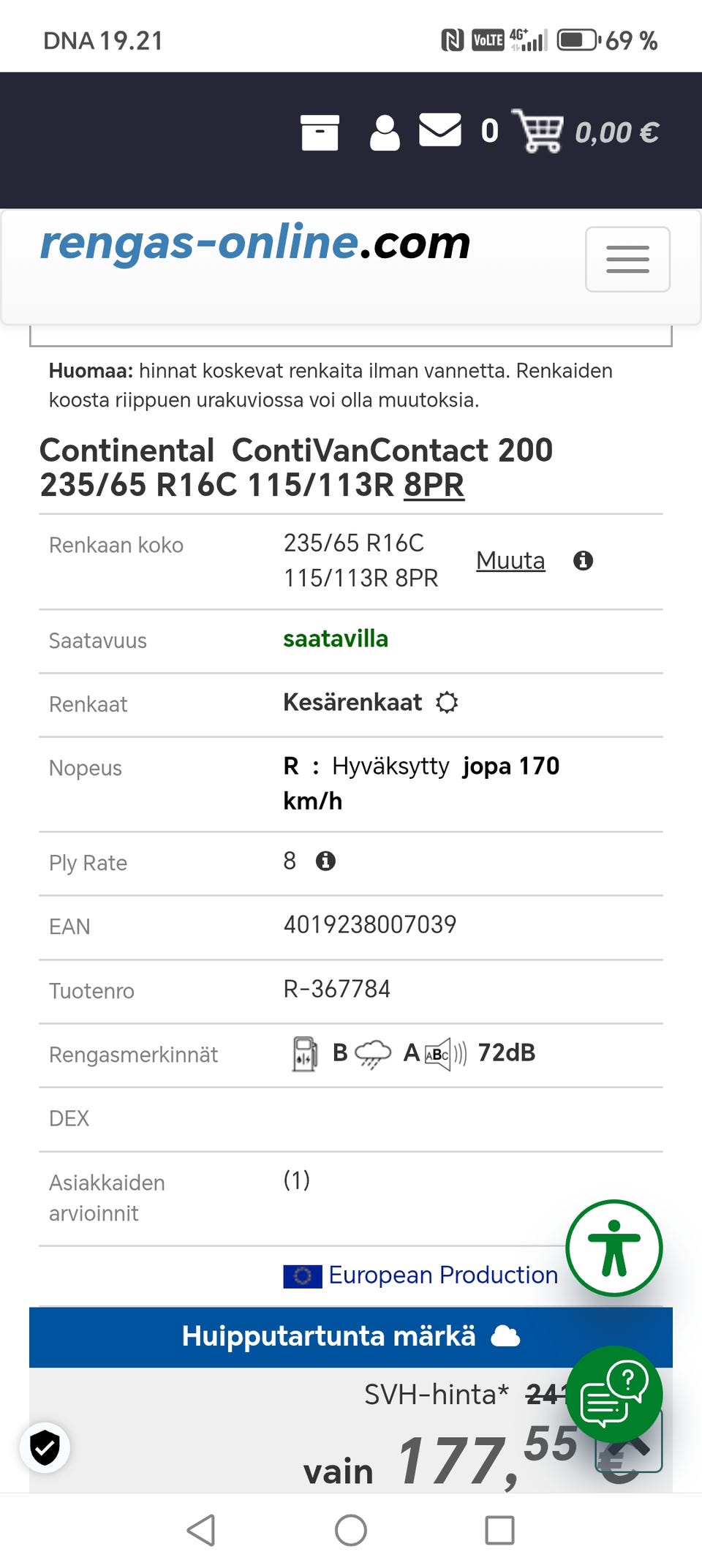Tap the European Production label
The image size is (702, 1568).
pyautogui.click(x=442, y=1275)
